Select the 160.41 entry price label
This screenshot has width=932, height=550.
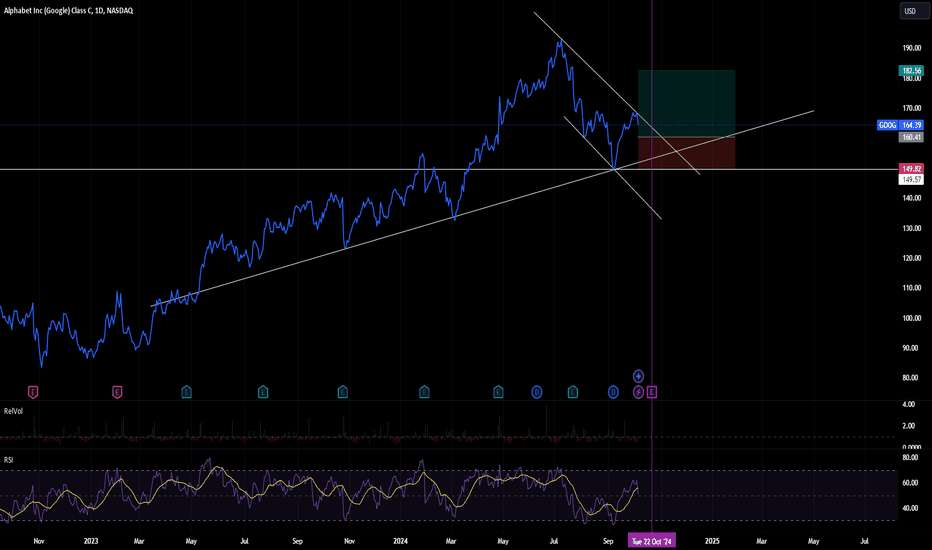point(911,137)
